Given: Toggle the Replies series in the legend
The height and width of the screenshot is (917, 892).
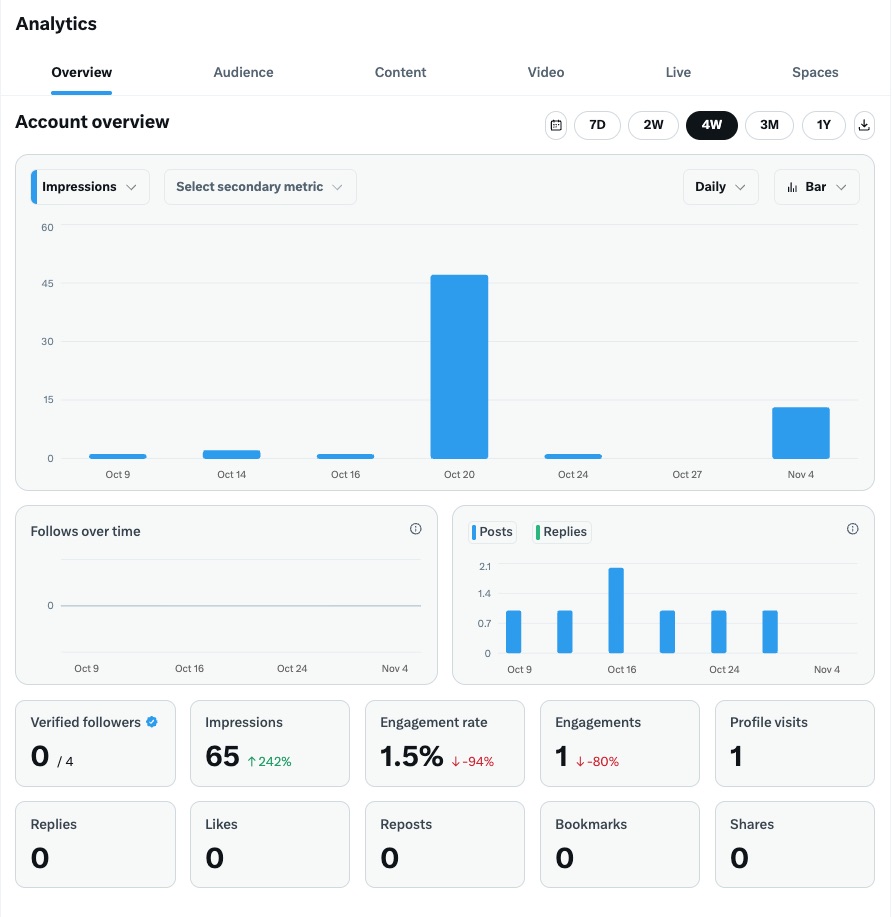Looking at the screenshot, I should coord(562,532).
